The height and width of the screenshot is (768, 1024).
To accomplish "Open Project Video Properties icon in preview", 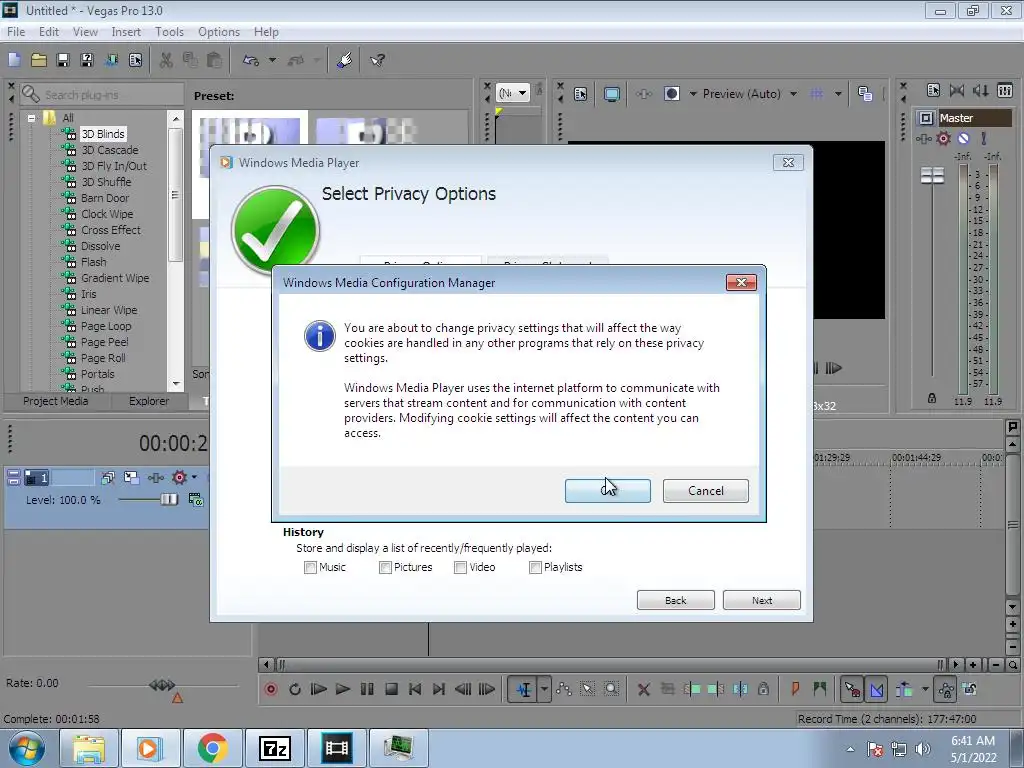I will click(x=580, y=94).
